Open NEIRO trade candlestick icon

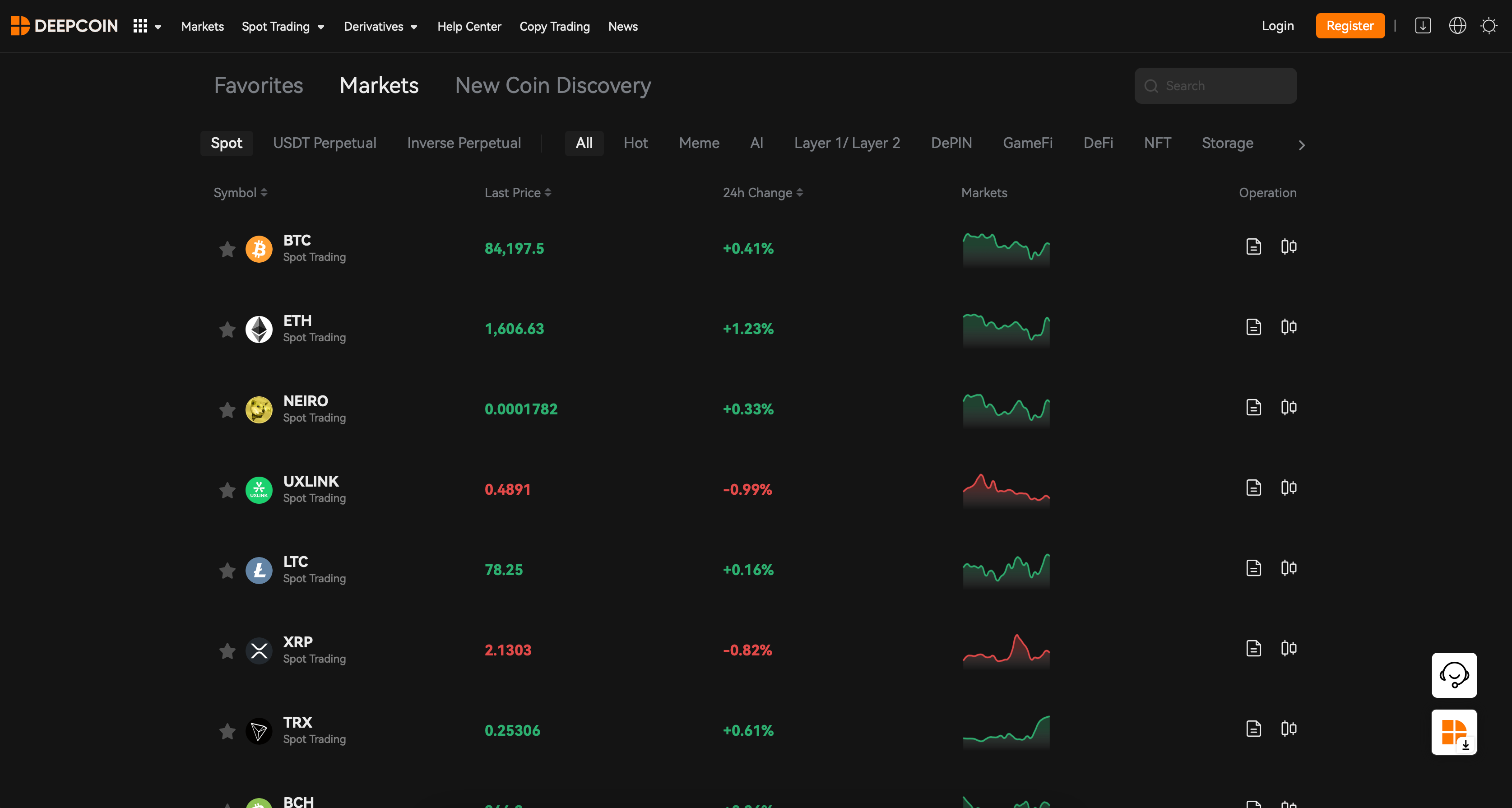click(1289, 408)
